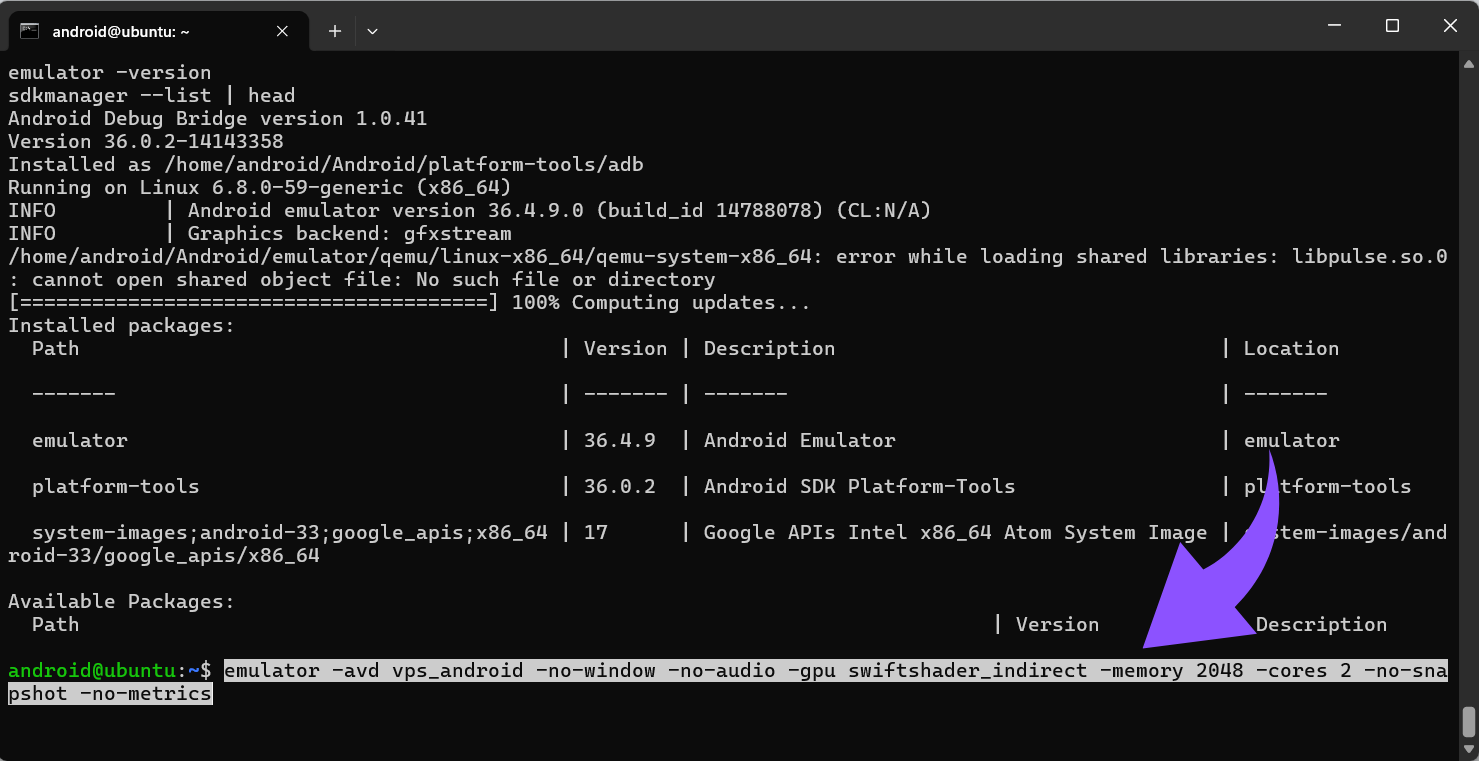Click the platform-tools path entry
Viewport: 1479px width, 761px height.
(x=115, y=486)
